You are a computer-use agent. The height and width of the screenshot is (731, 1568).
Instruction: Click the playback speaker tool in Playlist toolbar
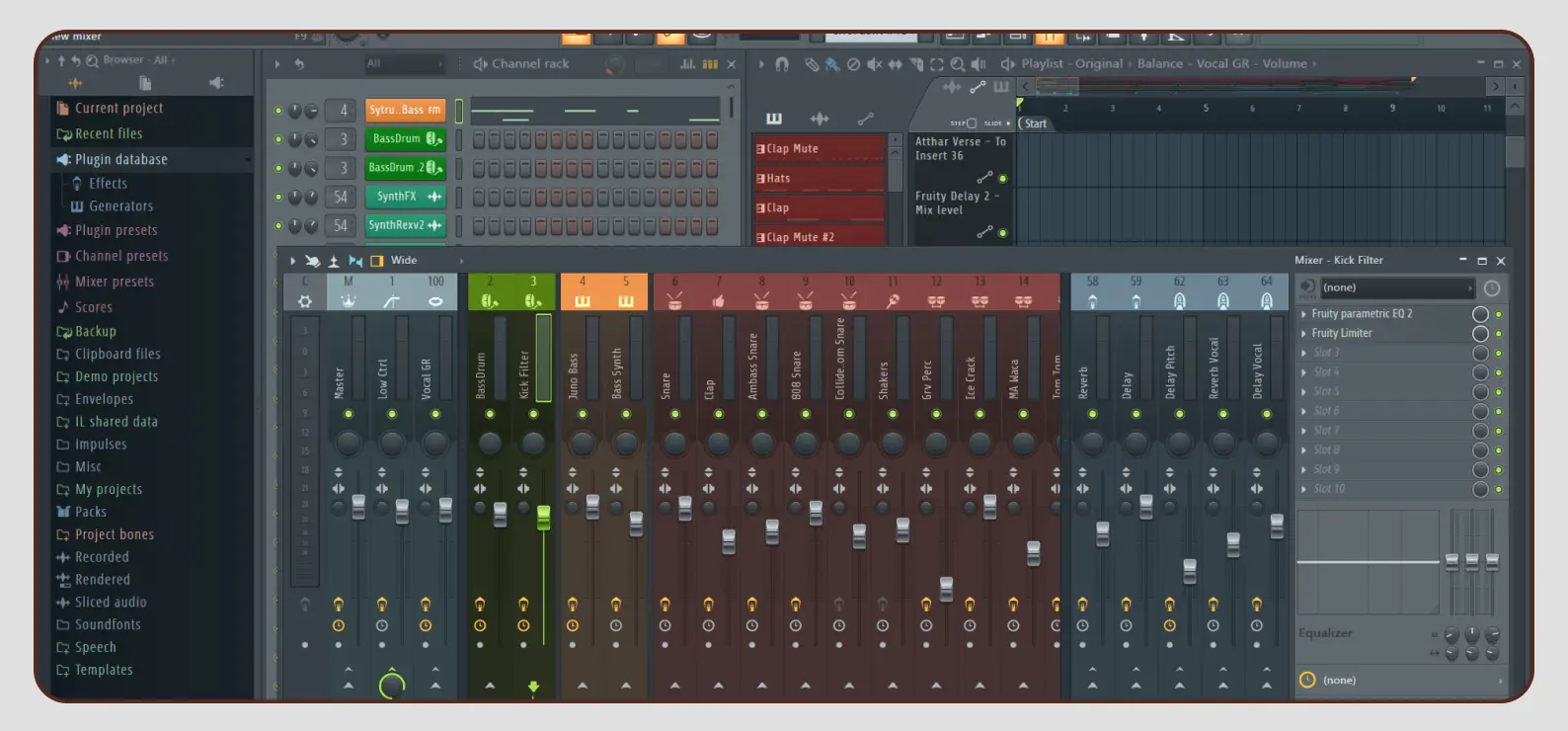(x=978, y=64)
